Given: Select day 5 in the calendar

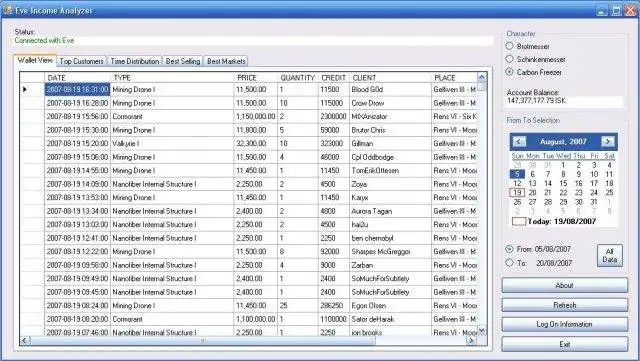Looking at the screenshot, I should [517, 174].
